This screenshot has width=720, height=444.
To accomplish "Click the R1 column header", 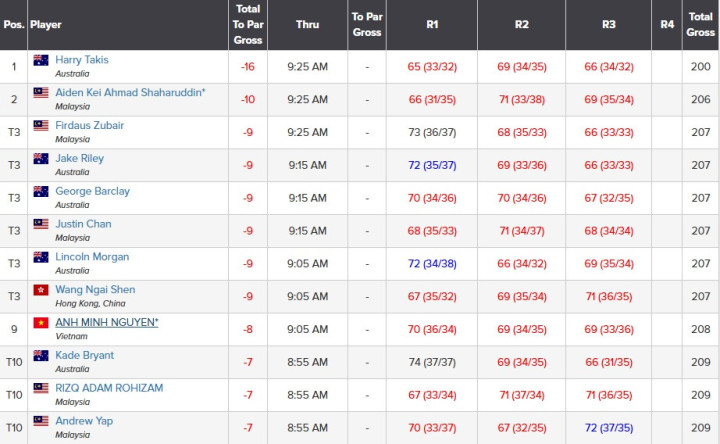I will [432, 25].
